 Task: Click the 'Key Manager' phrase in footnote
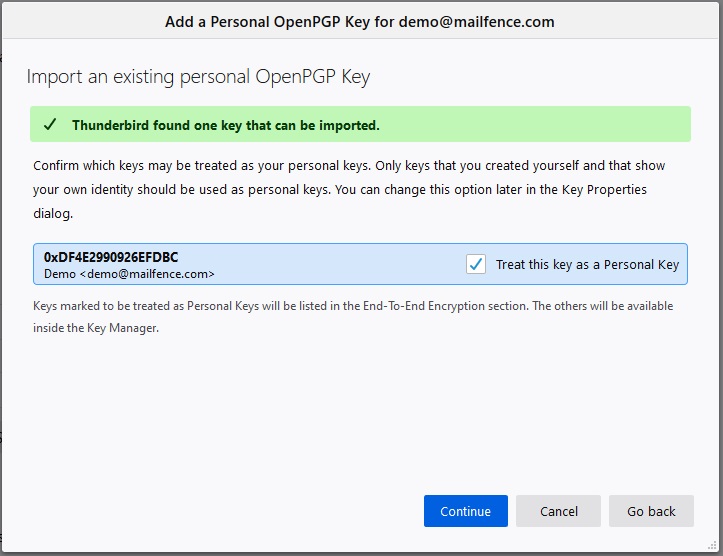coord(122,328)
